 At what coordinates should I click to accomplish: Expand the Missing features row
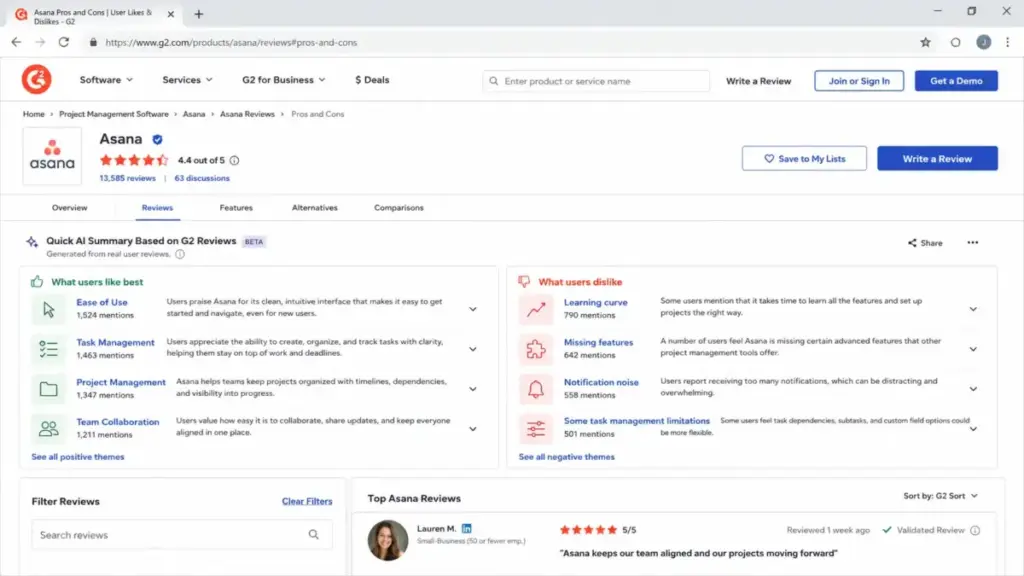pos(973,349)
